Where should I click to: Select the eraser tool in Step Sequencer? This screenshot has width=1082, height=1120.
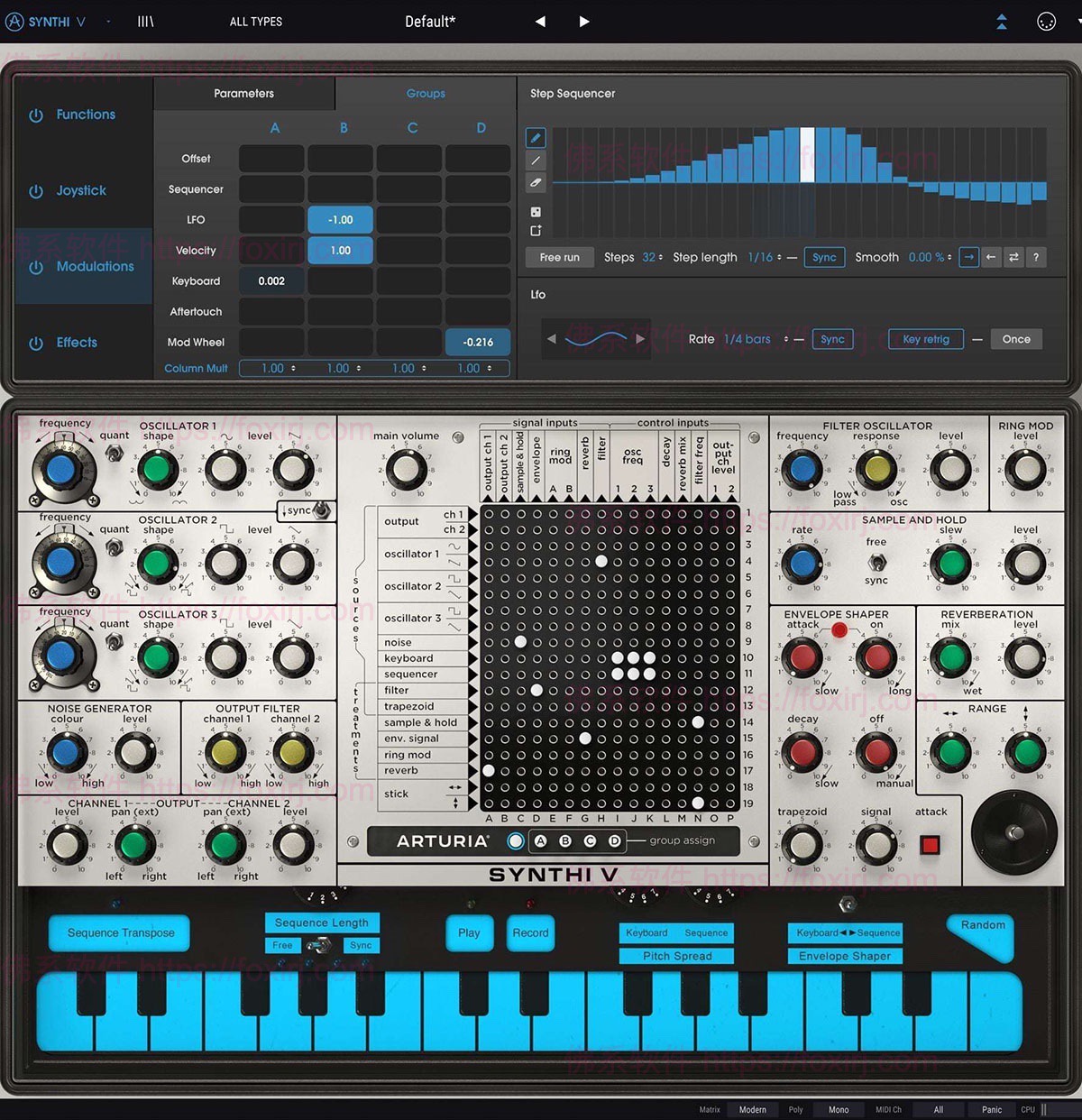click(536, 183)
